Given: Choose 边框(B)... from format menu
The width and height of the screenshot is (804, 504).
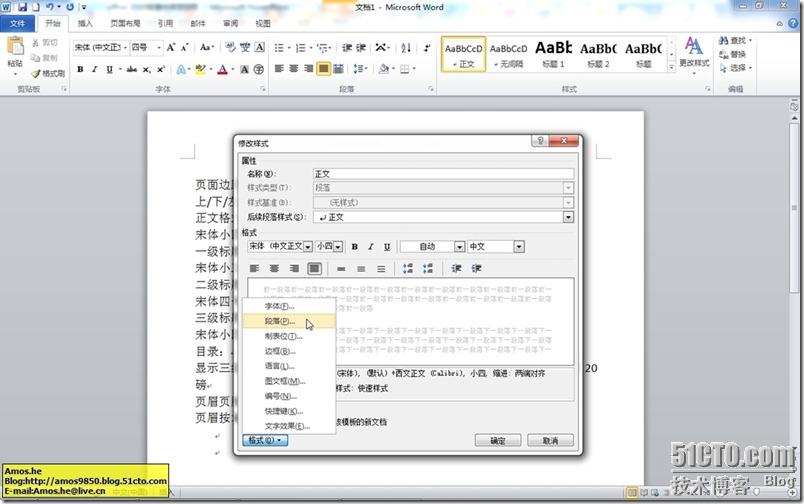Looking at the screenshot, I should point(289,351).
